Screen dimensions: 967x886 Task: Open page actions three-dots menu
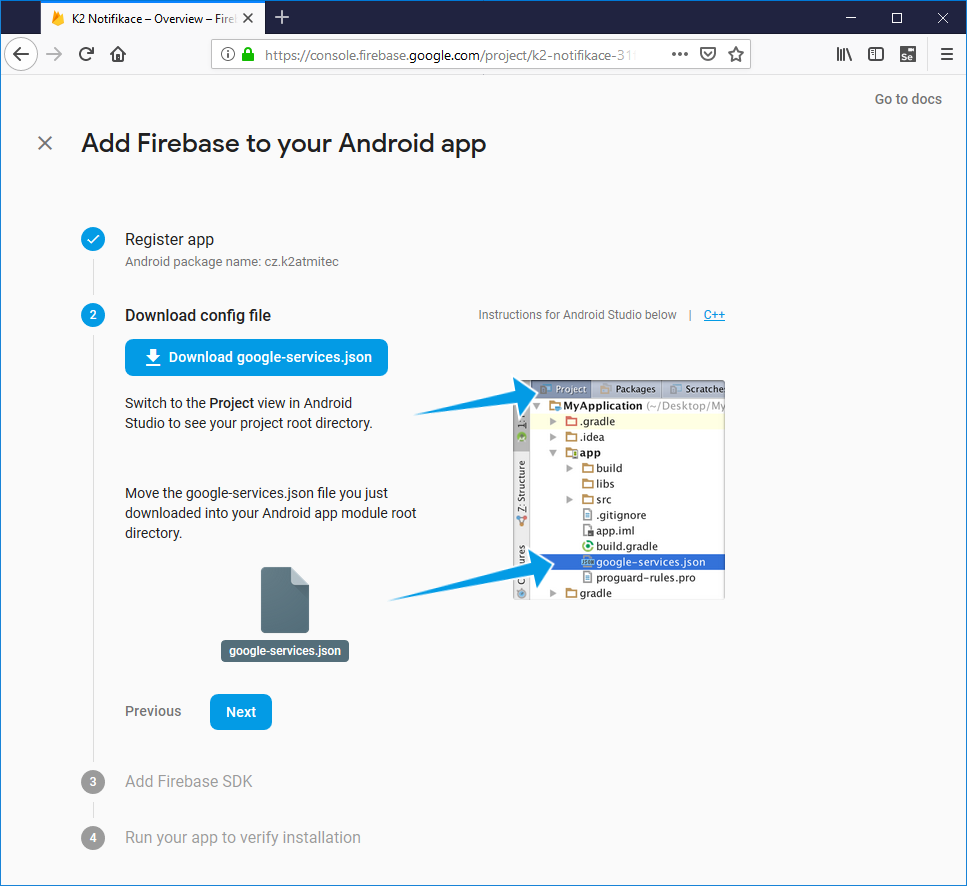[680, 54]
